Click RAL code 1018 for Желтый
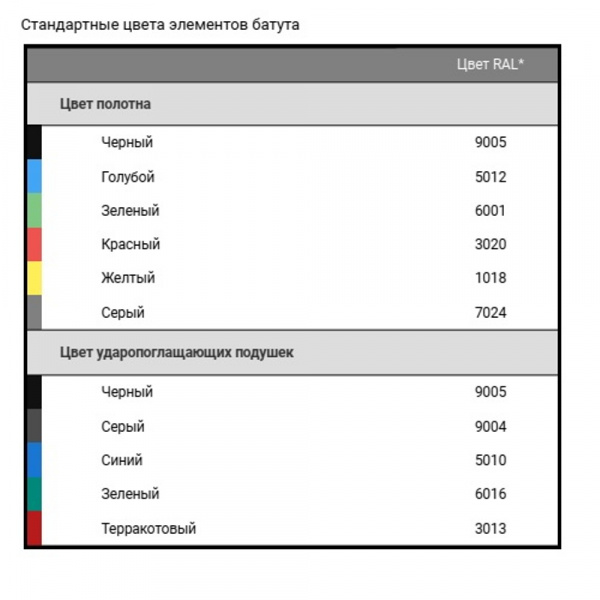 (x=491, y=278)
